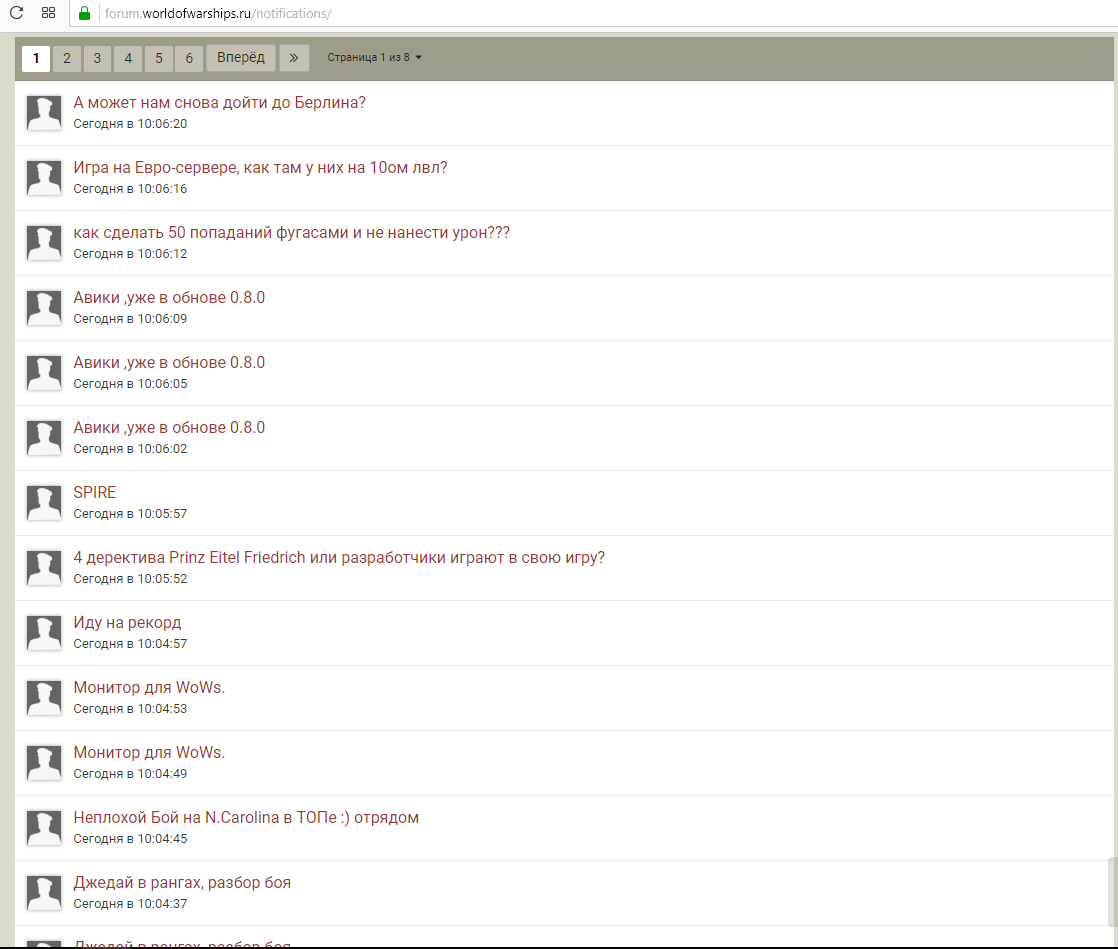Open the 'Игра на Евро-сервере' topic link
Viewport: 1118px width, 949px height.
tap(260, 168)
